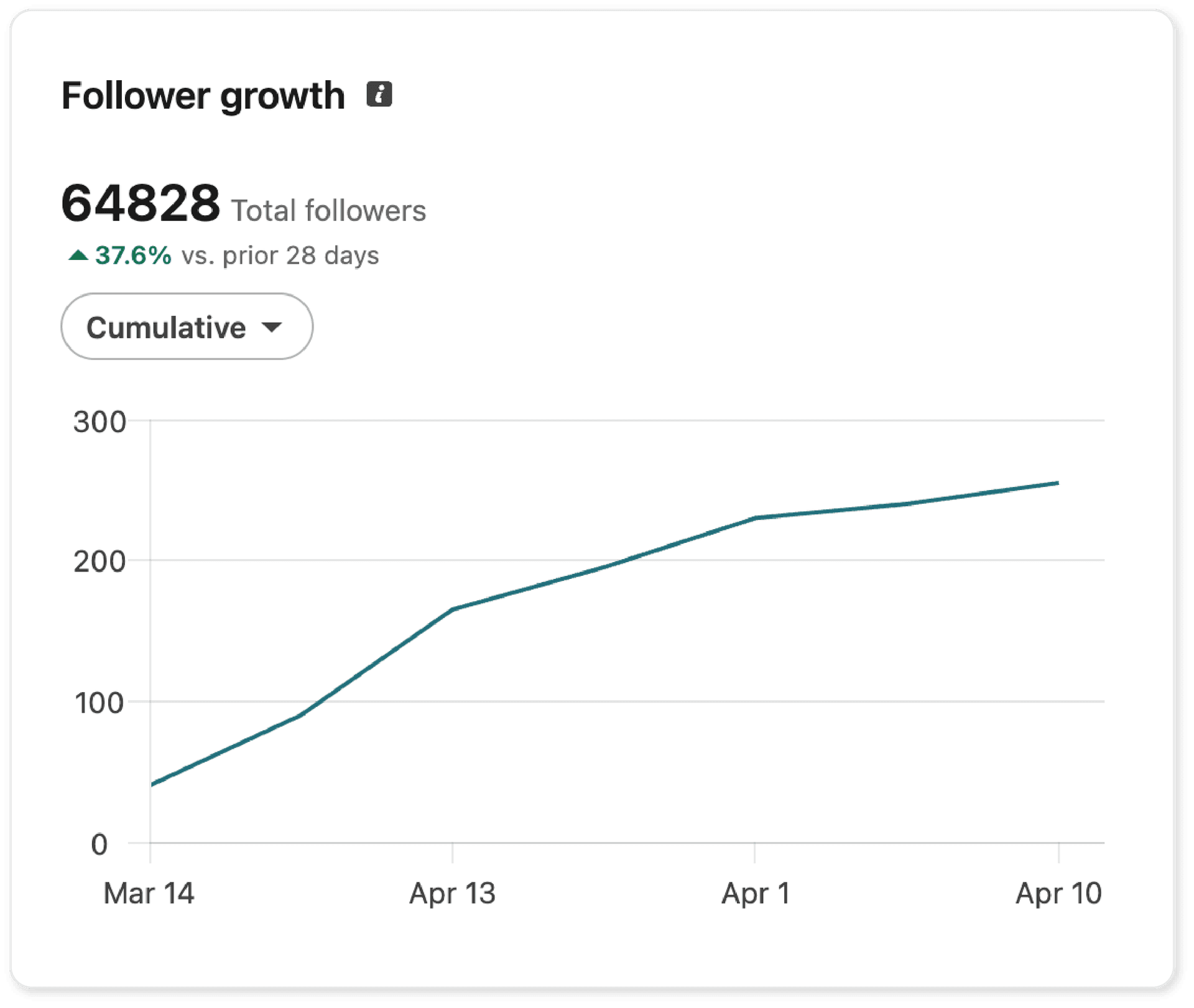This screenshot has width=1194, height=1008.
Task: Click the 300 y-axis label
Action: point(99,422)
